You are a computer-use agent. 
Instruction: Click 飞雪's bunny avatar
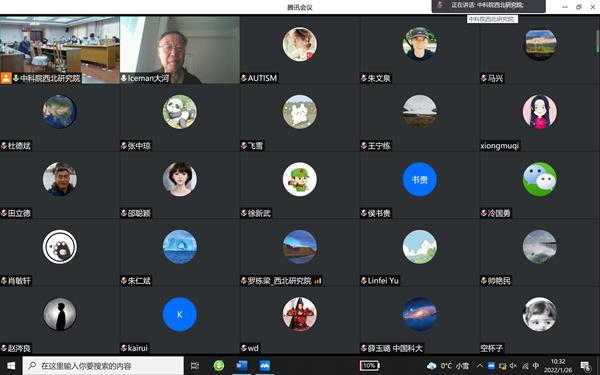(x=300, y=112)
